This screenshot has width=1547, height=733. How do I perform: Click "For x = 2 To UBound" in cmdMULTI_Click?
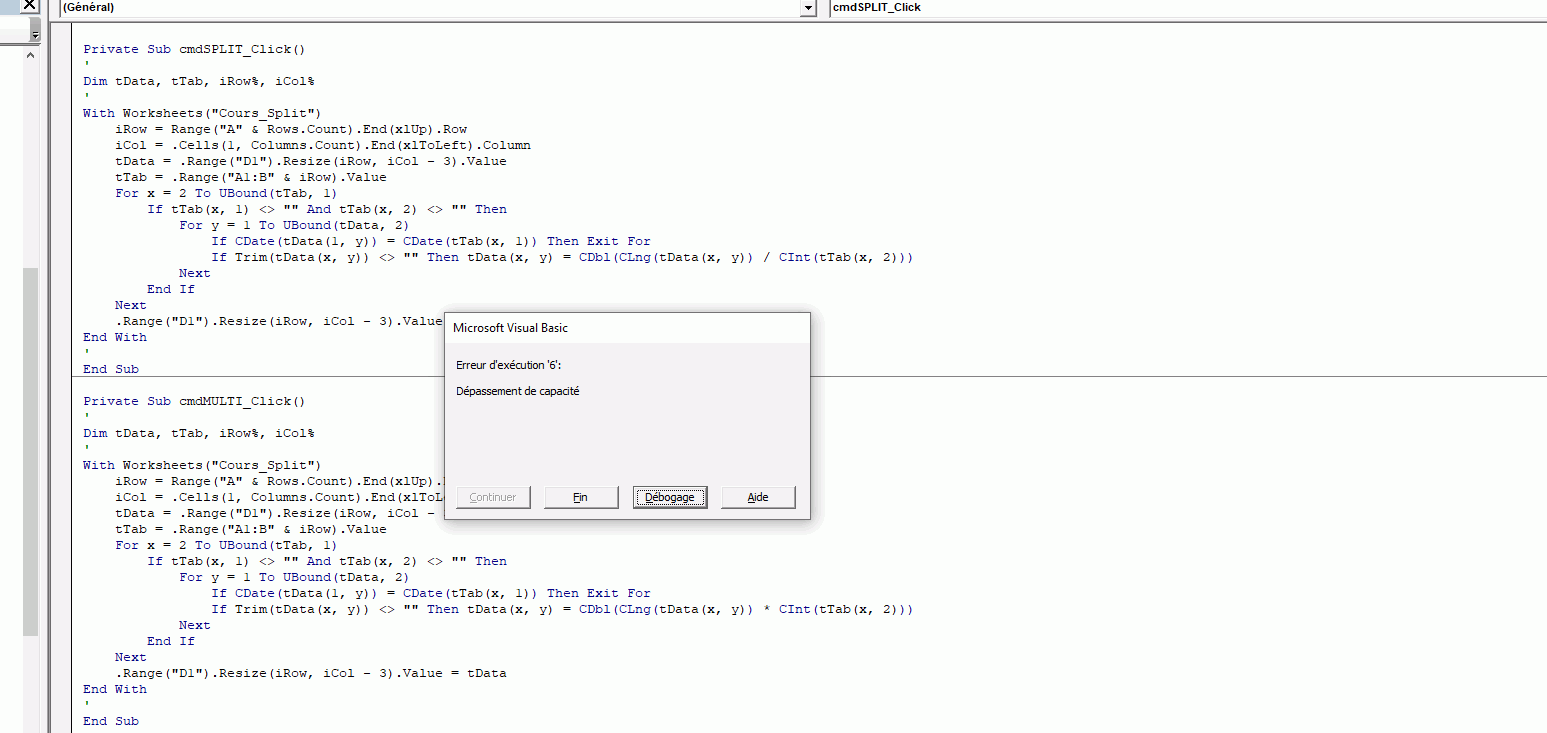click(226, 545)
